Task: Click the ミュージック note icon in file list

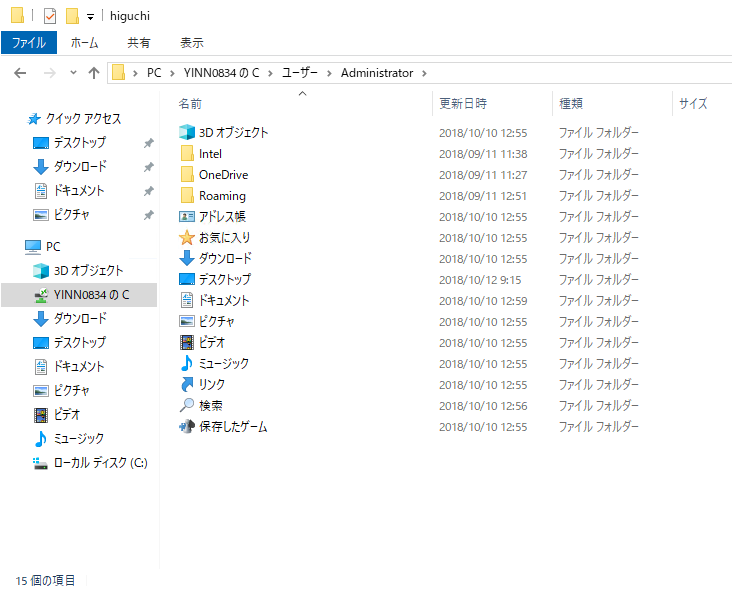Action: click(x=187, y=363)
